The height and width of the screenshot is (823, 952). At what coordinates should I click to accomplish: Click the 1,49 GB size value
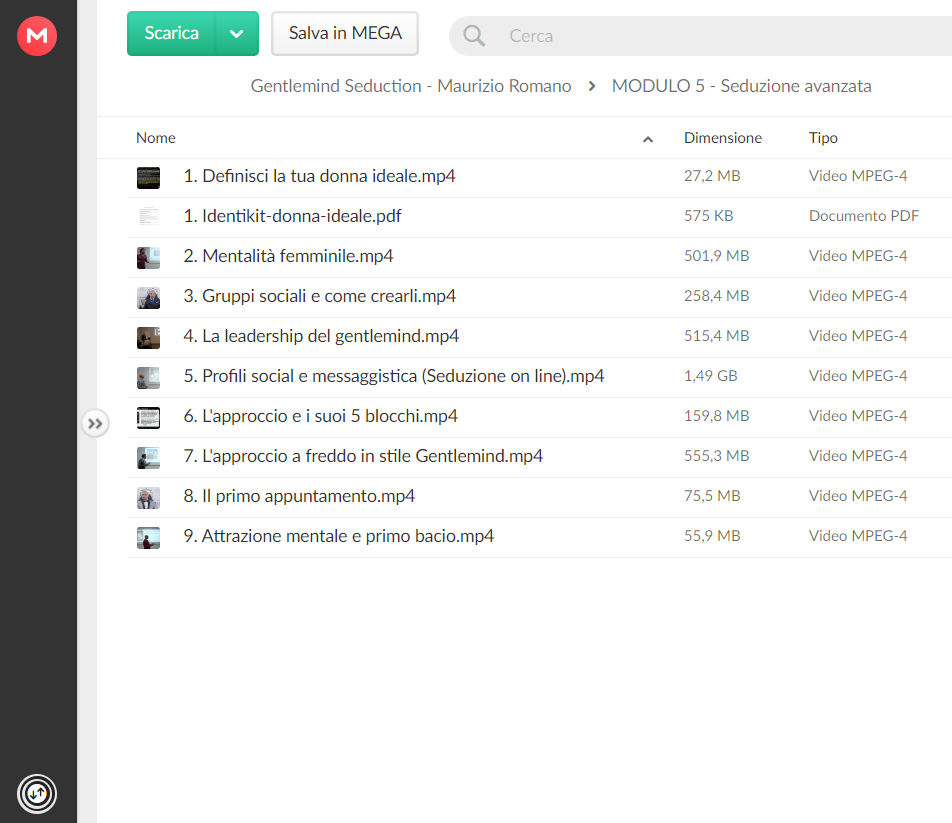(x=710, y=376)
